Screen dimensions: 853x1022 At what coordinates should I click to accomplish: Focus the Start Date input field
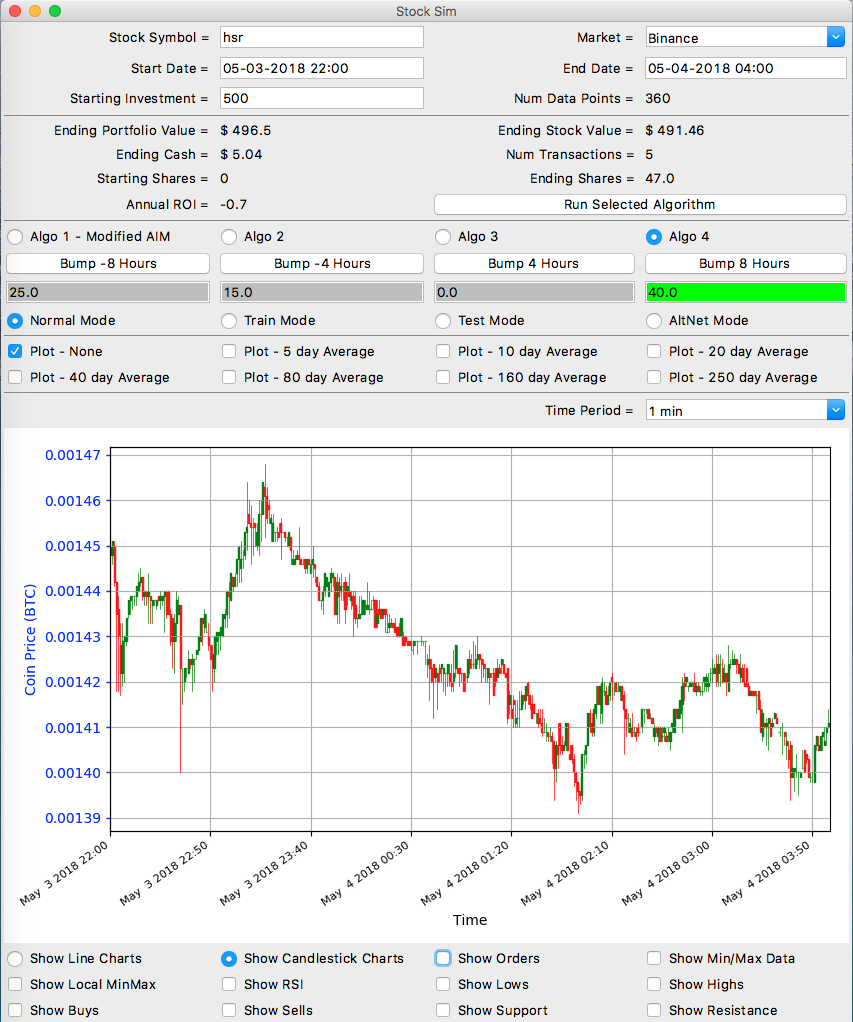tap(322, 68)
